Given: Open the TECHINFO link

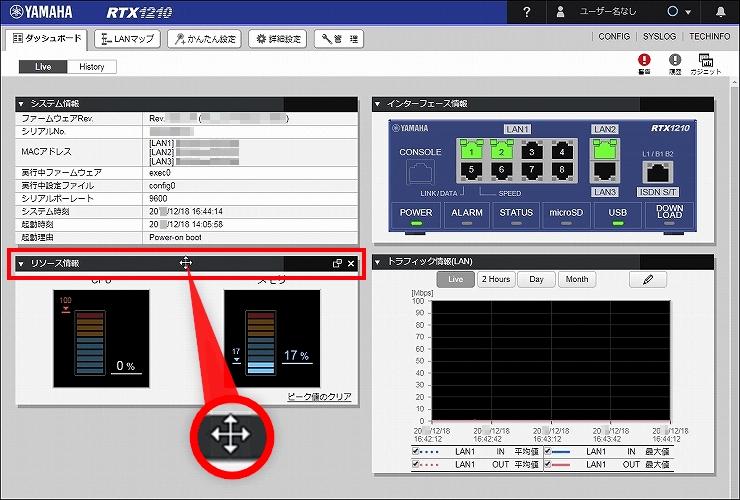Looking at the screenshot, I should click(x=709, y=36).
